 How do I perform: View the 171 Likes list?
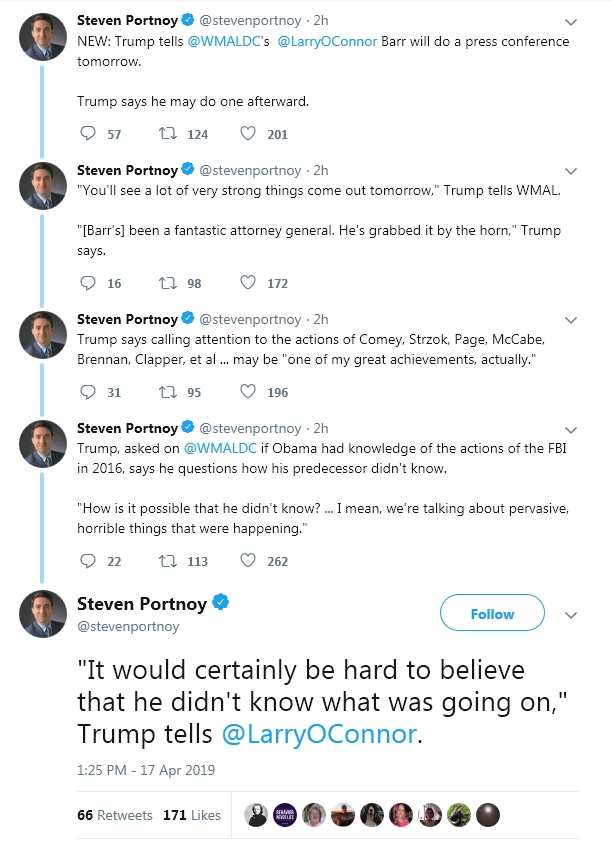[192, 815]
